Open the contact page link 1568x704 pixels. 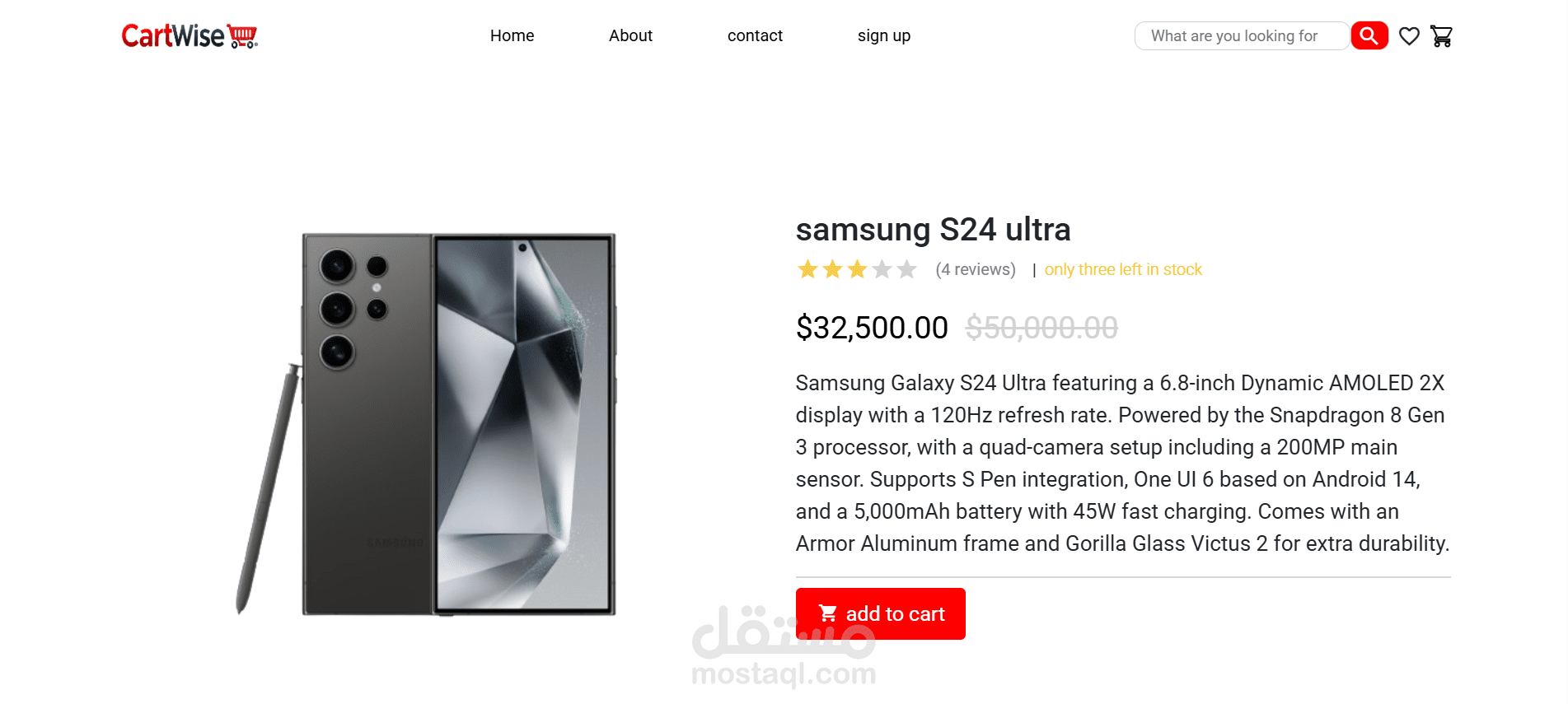[755, 36]
